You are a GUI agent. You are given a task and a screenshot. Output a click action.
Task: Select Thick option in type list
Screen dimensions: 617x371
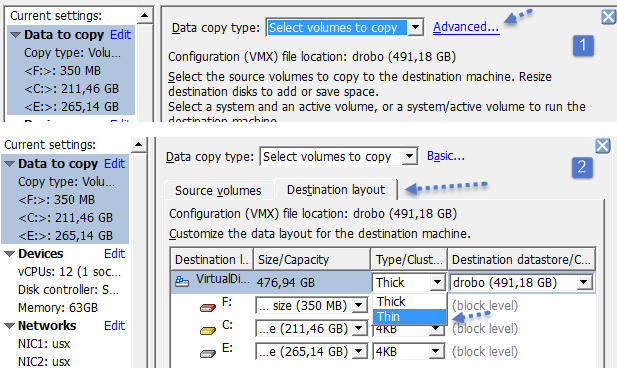point(409,301)
